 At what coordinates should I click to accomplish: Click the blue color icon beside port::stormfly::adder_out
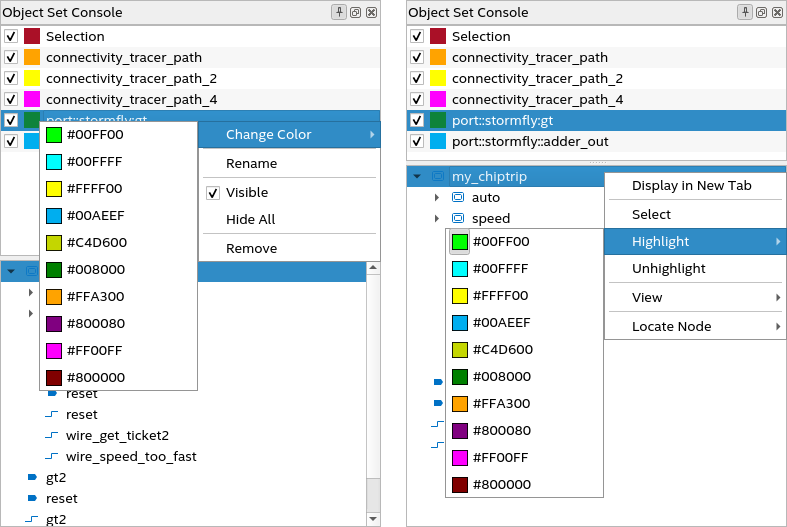coord(438,141)
